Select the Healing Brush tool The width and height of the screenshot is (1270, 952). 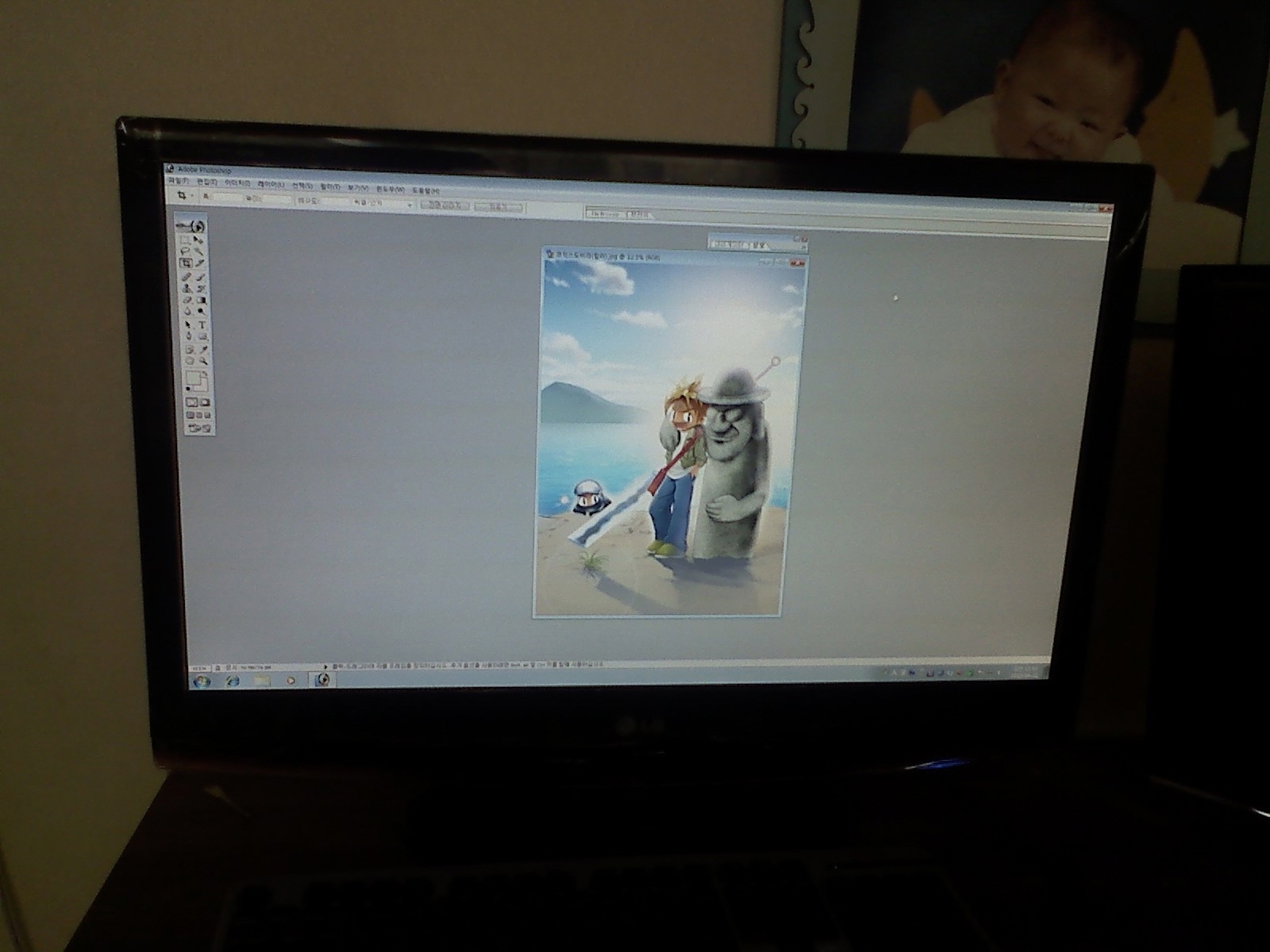(x=187, y=276)
